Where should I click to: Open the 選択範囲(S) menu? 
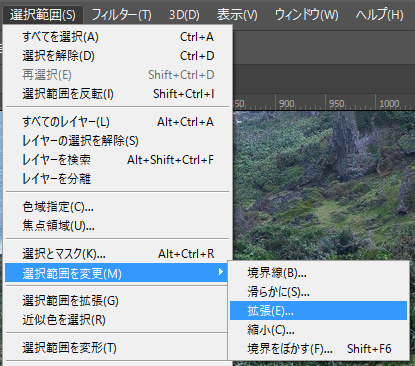42,15
